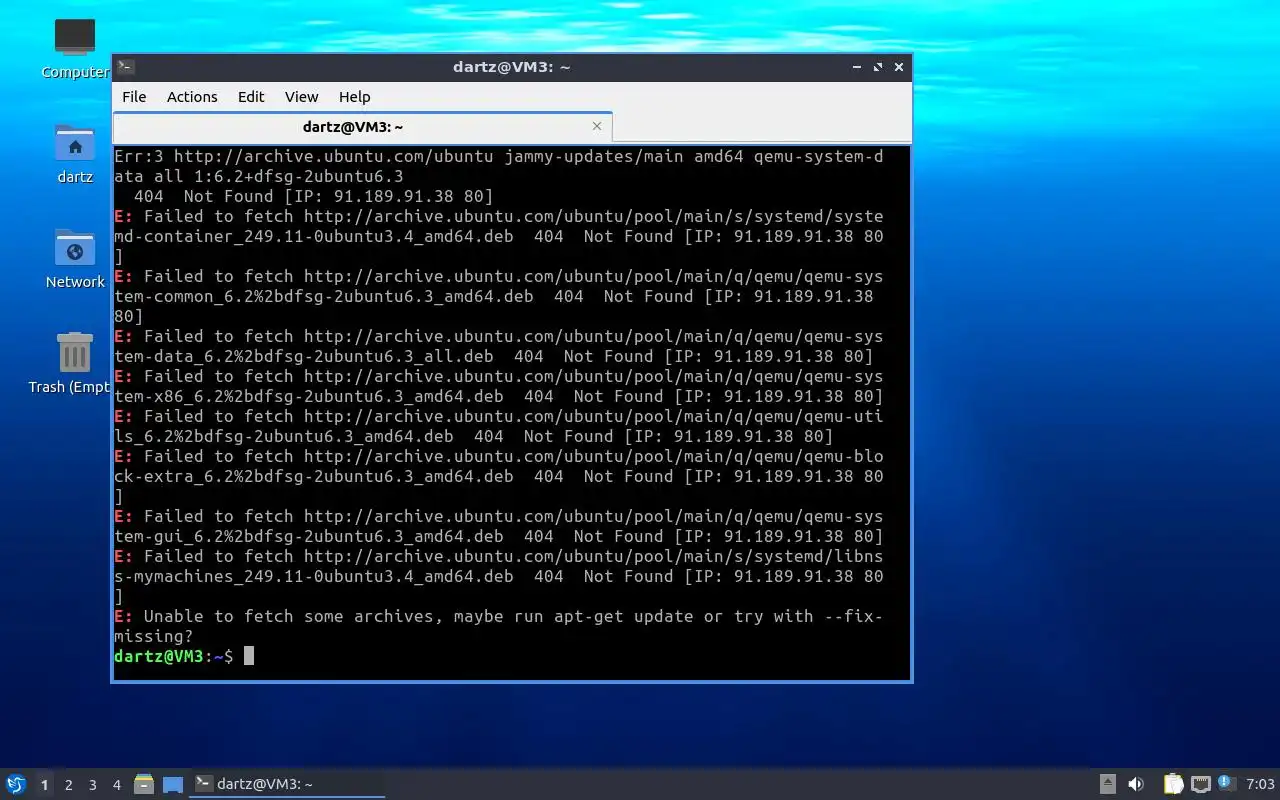
Task: Click the libnss-mymachines failed fetch URL line
Action: click(498, 556)
